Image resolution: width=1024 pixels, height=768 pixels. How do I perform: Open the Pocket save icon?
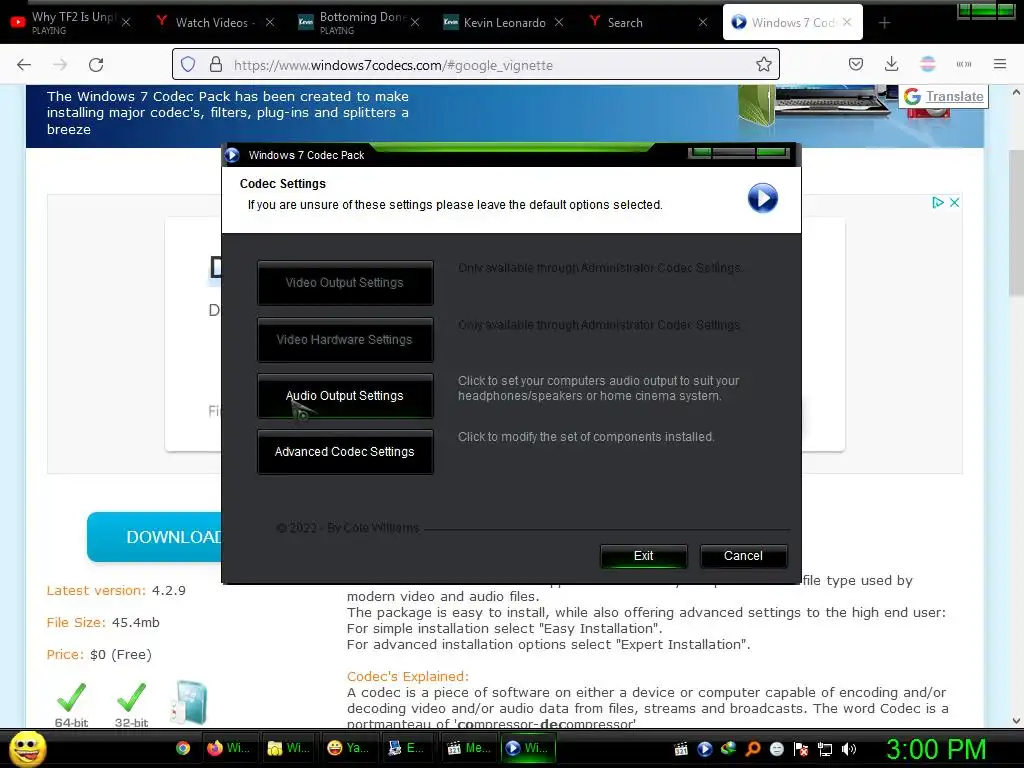[856, 64]
